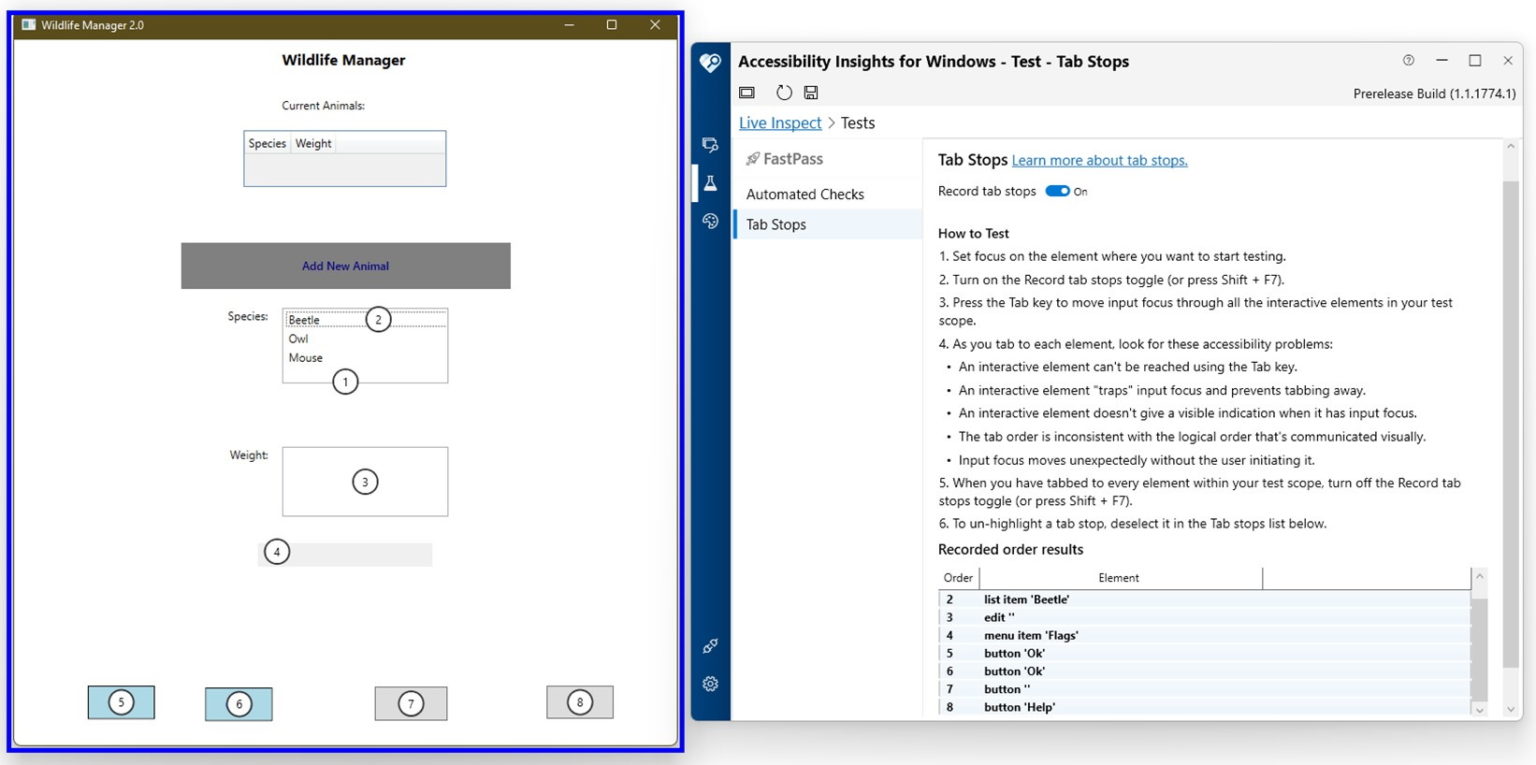The image size is (1536, 765).
Task: Click the plug-shaped icon above the gear
Action: click(710, 645)
